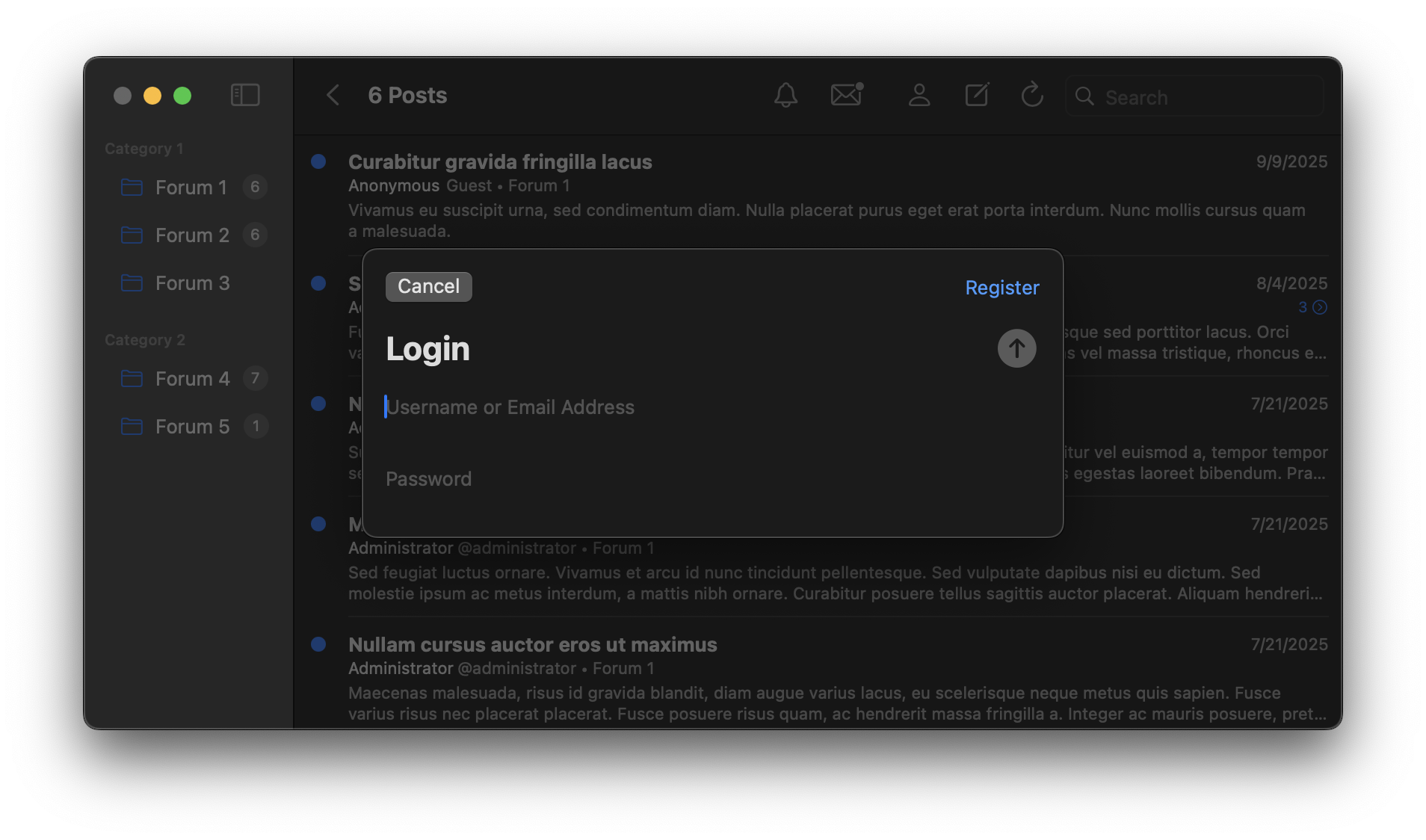Select Forum 2 in sidebar
Screen dimensions: 1426x840
coord(192,235)
